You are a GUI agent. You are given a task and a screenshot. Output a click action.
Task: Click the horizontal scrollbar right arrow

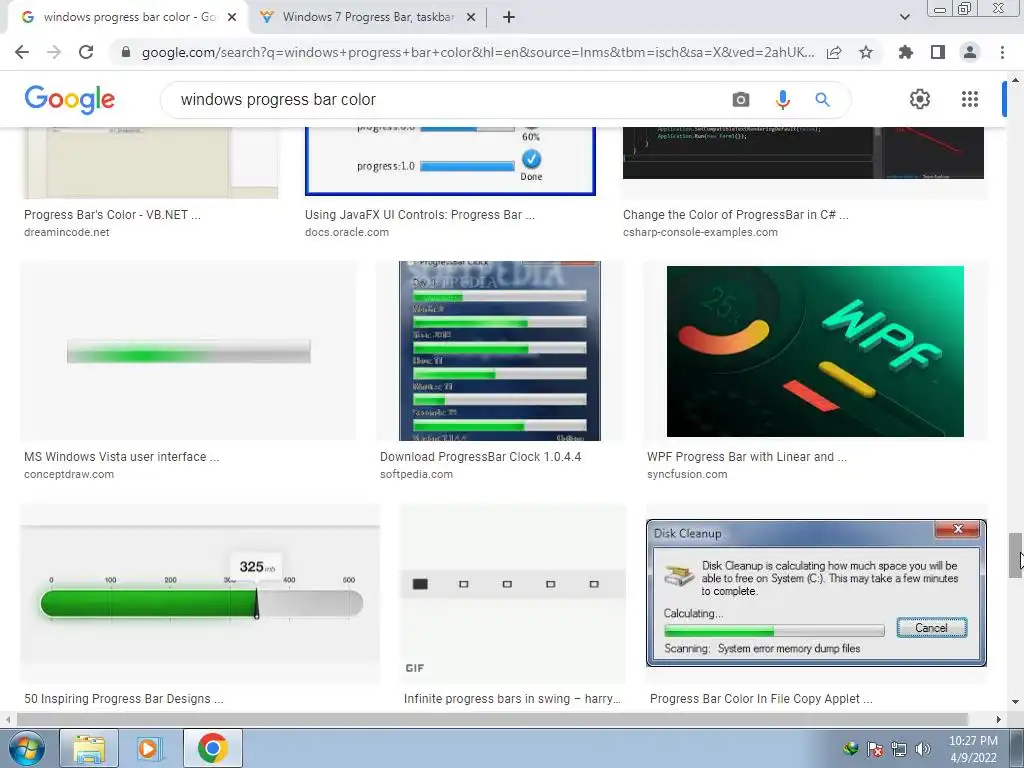pyautogui.click(x=999, y=719)
